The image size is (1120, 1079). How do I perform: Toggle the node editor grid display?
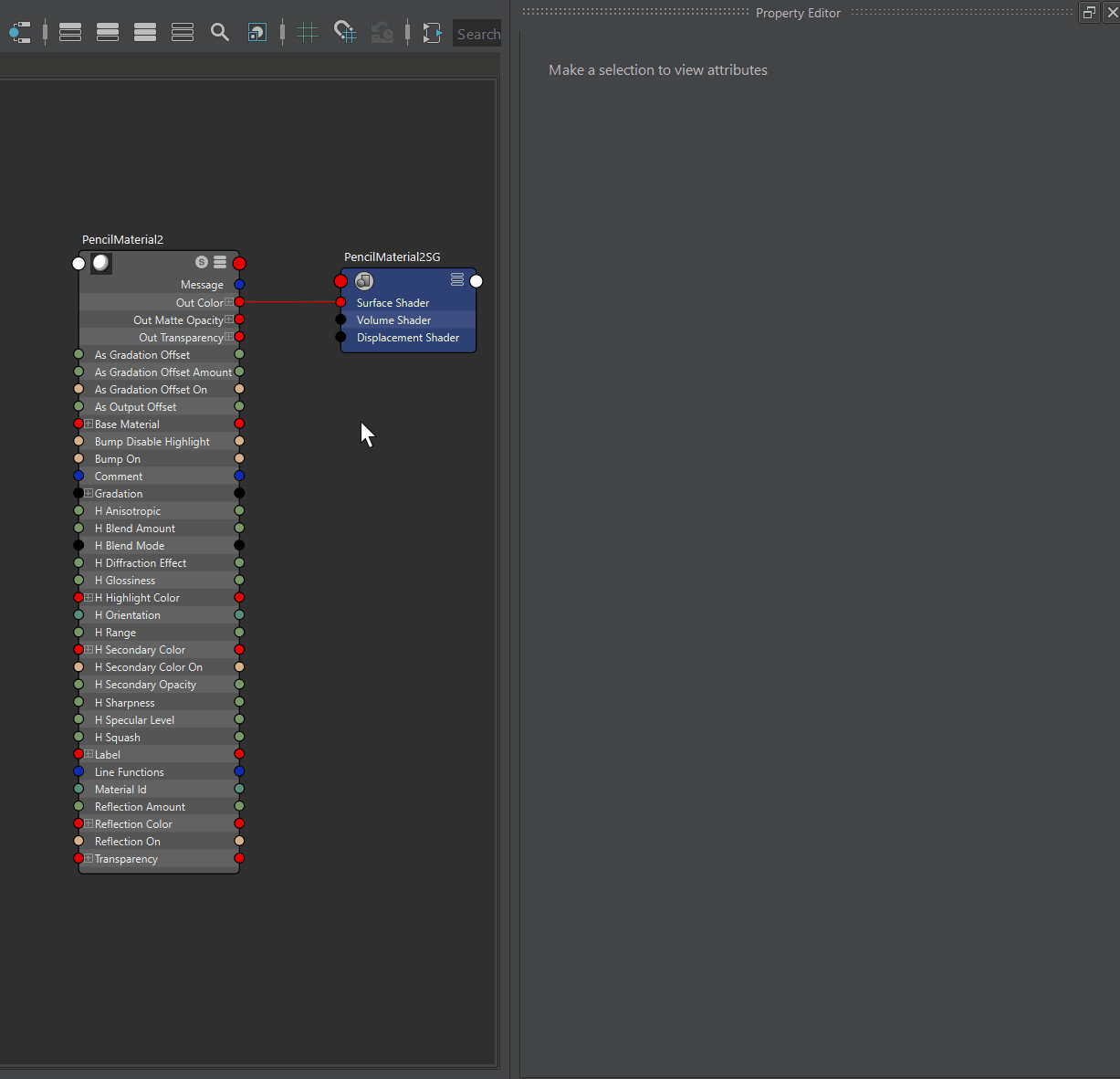coord(308,33)
